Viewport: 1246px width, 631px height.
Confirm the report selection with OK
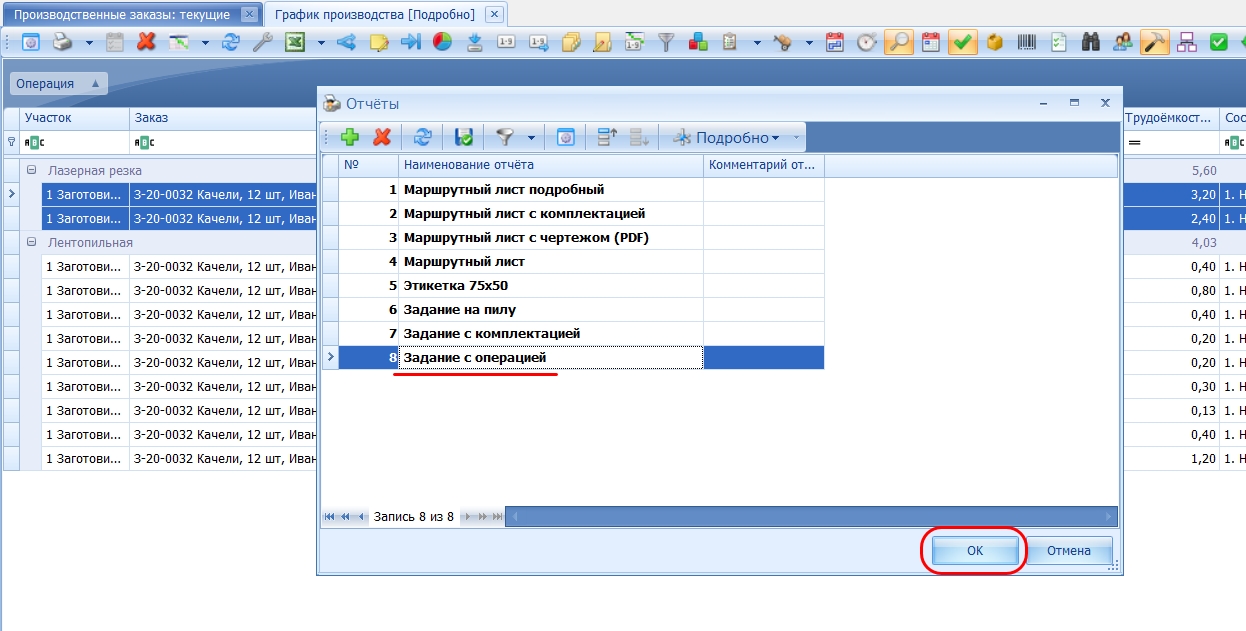(975, 551)
